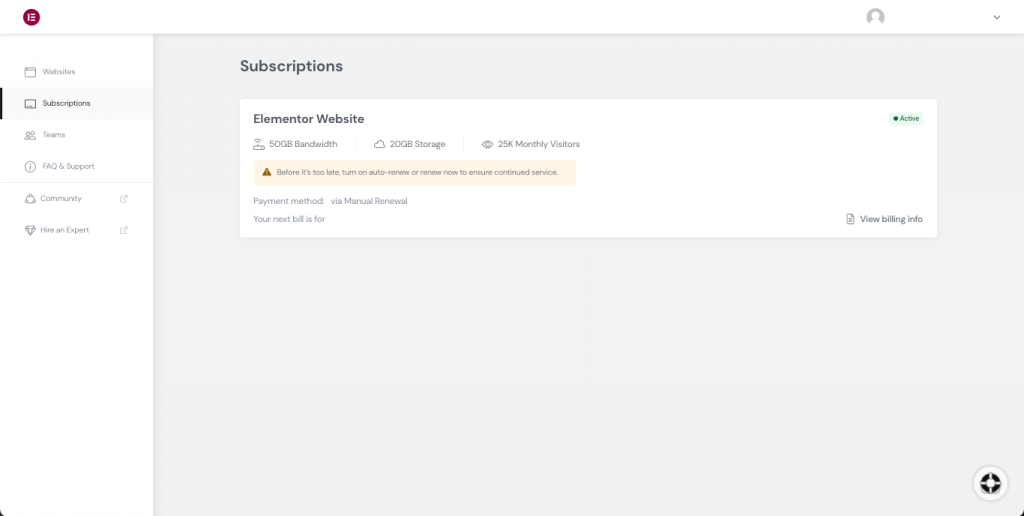The width and height of the screenshot is (1024, 516).
Task: Click View billing info link
Action: [884, 219]
